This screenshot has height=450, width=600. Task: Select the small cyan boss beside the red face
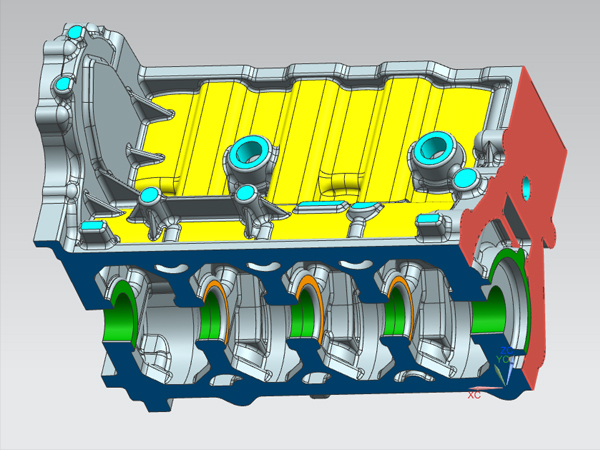(x=465, y=178)
